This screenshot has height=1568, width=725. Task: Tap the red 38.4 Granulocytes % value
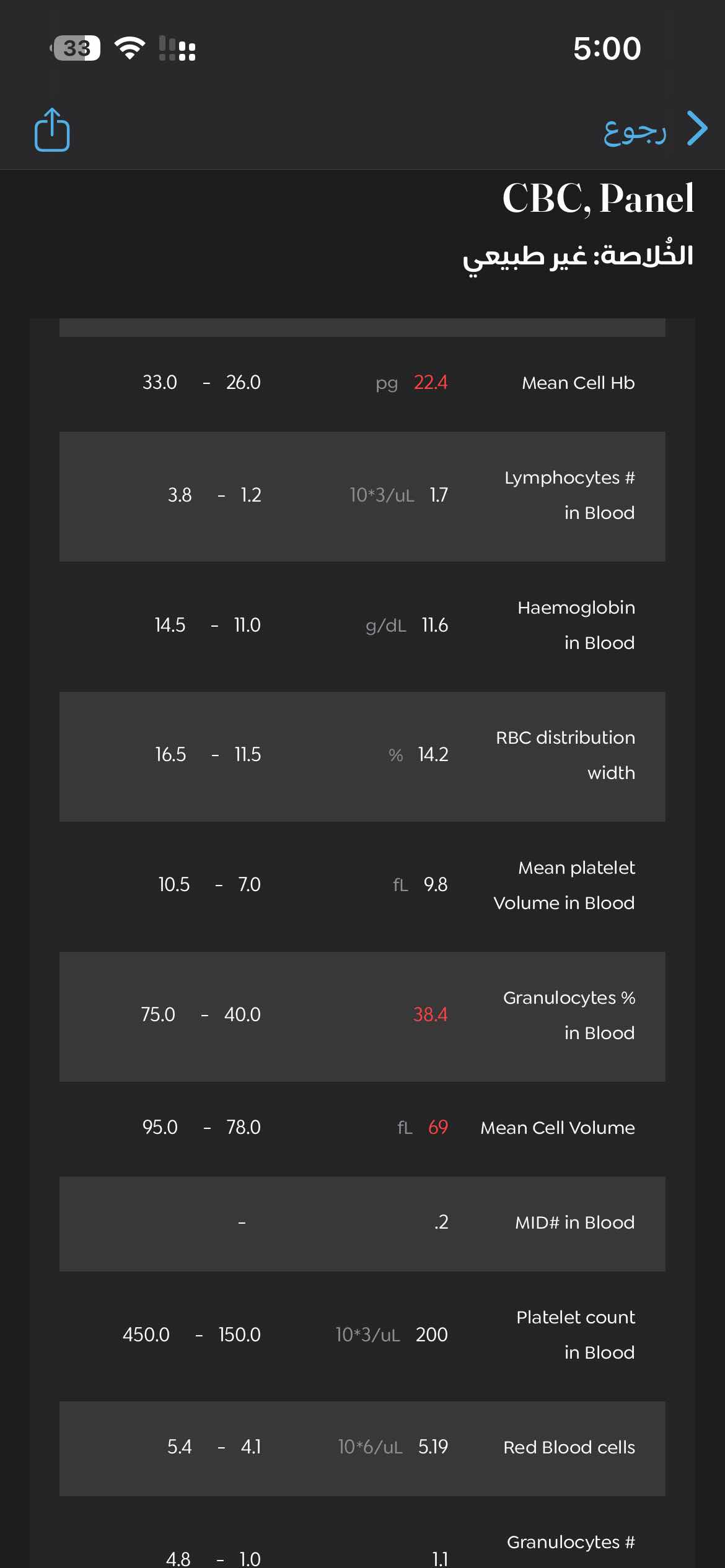(x=430, y=1014)
